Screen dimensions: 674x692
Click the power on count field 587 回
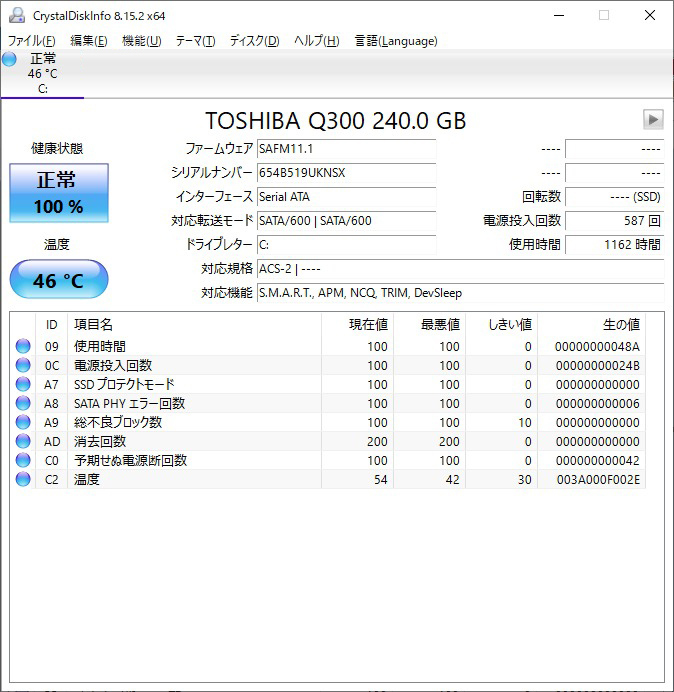[x=614, y=221]
